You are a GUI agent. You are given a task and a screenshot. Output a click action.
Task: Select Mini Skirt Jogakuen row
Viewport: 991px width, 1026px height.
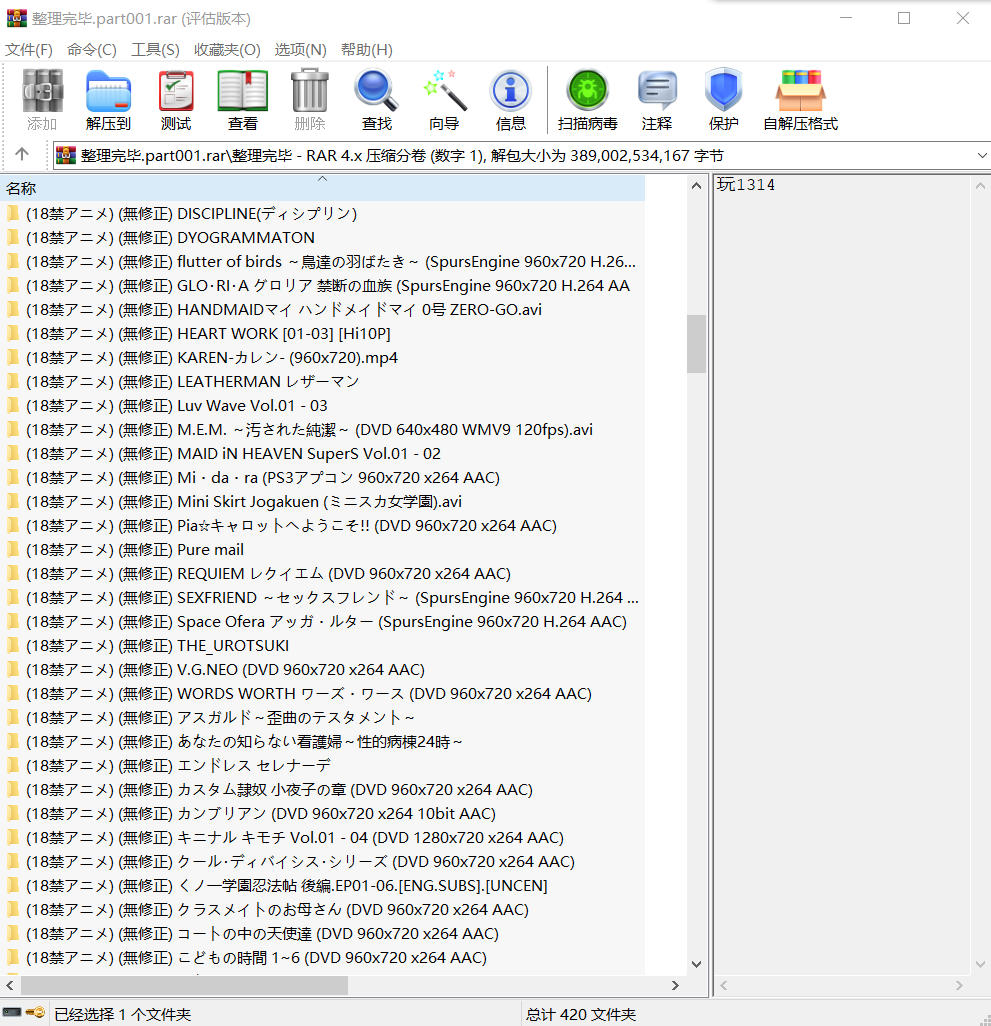pyautogui.click(x=322, y=502)
